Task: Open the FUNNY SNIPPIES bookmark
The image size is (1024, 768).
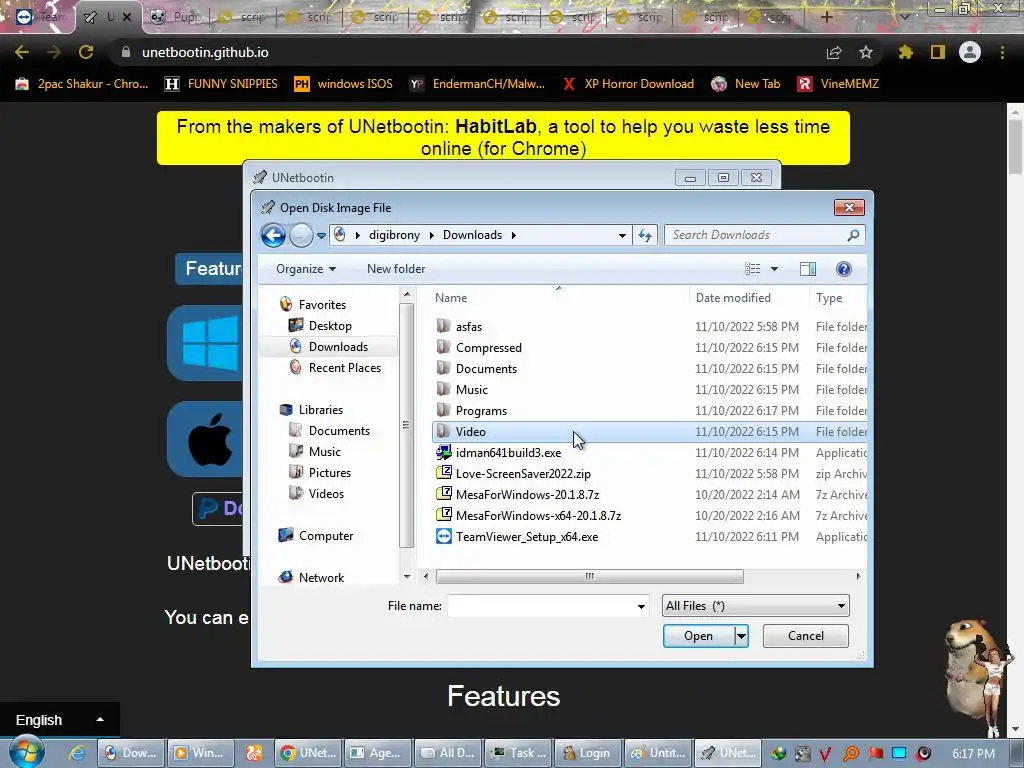Action: (x=221, y=84)
